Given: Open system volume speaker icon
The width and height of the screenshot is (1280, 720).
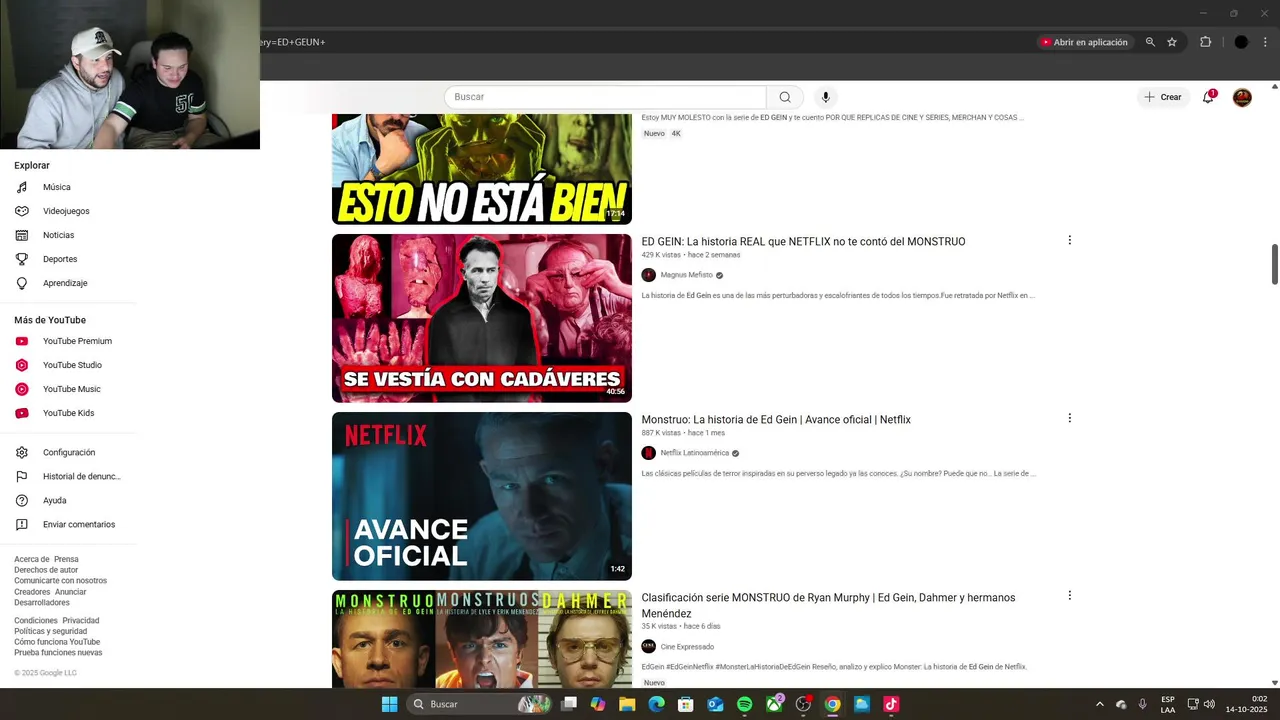Looking at the screenshot, I should (1209, 704).
